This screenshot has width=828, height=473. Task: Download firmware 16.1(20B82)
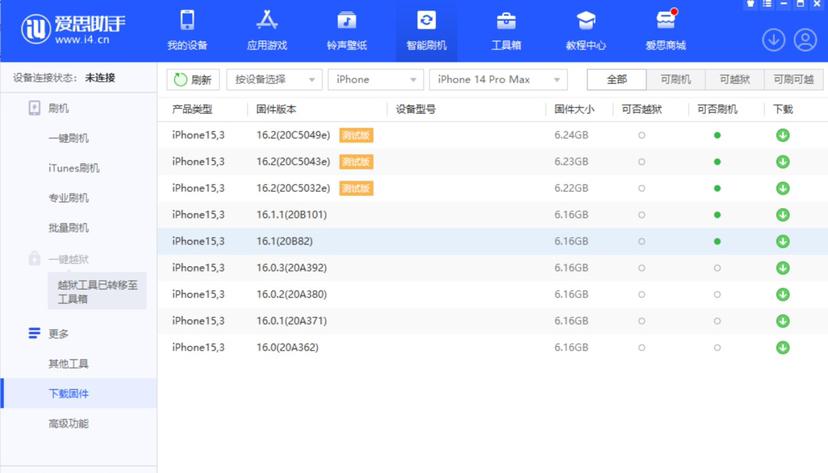pos(783,241)
